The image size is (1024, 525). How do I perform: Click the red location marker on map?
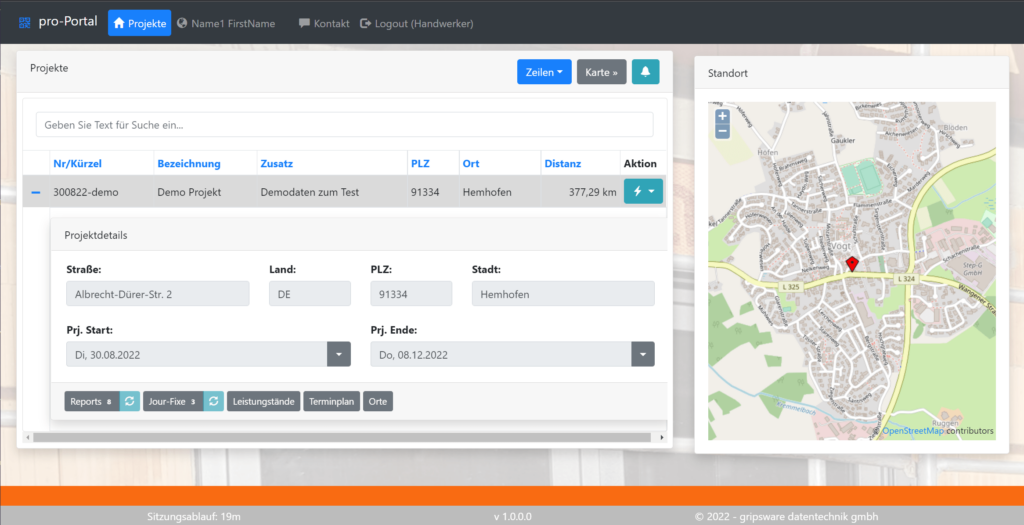[852, 263]
